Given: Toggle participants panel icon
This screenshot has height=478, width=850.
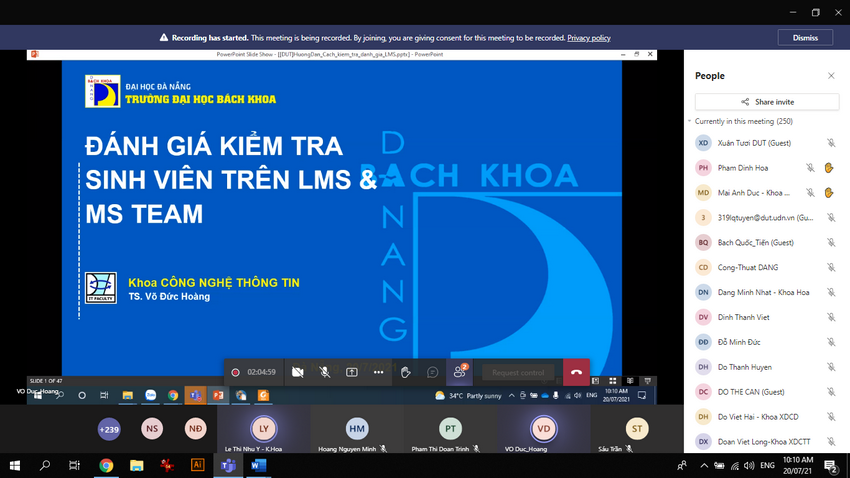Looking at the screenshot, I should [x=460, y=372].
